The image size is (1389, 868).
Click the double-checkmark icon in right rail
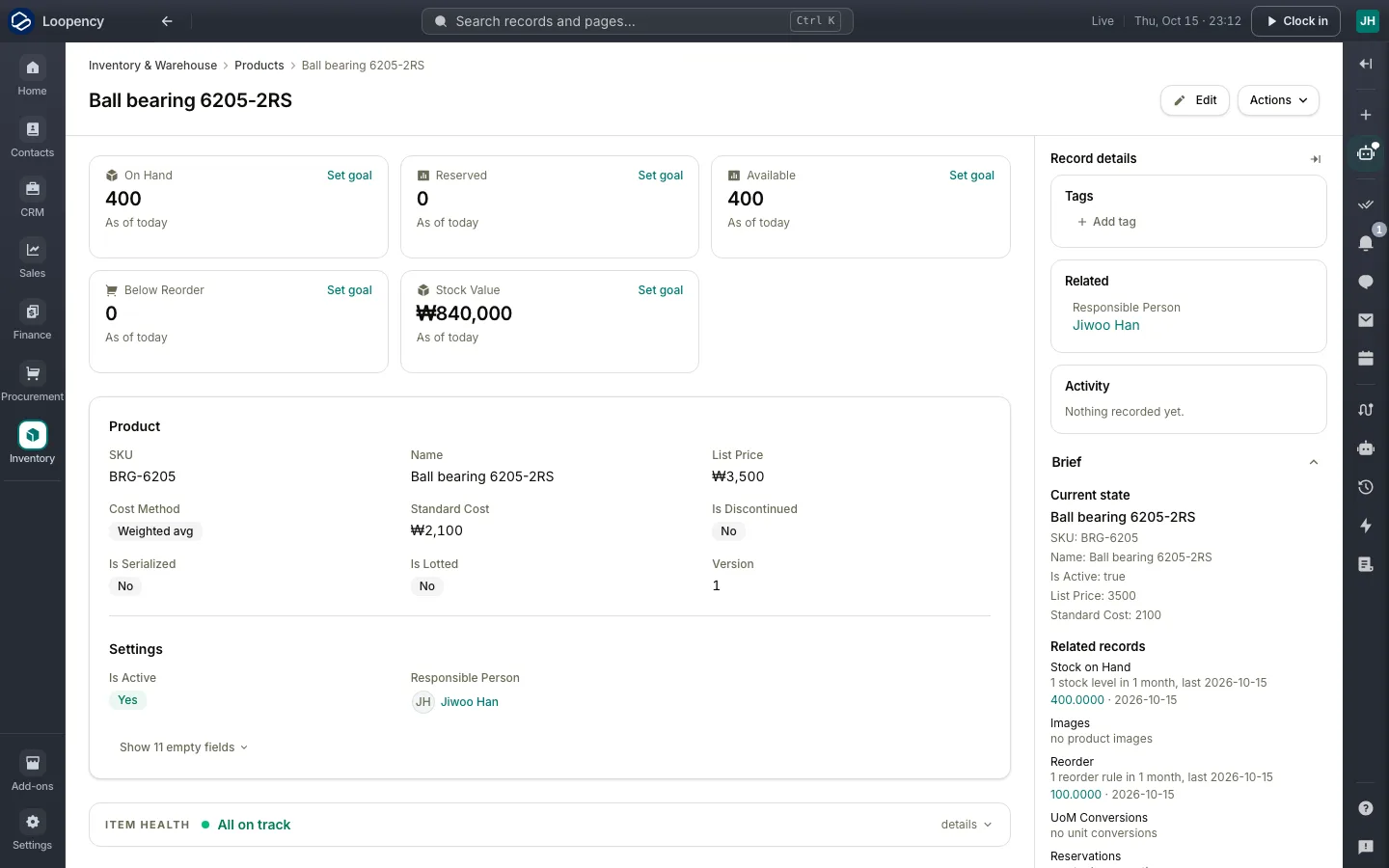[1366, 204]
